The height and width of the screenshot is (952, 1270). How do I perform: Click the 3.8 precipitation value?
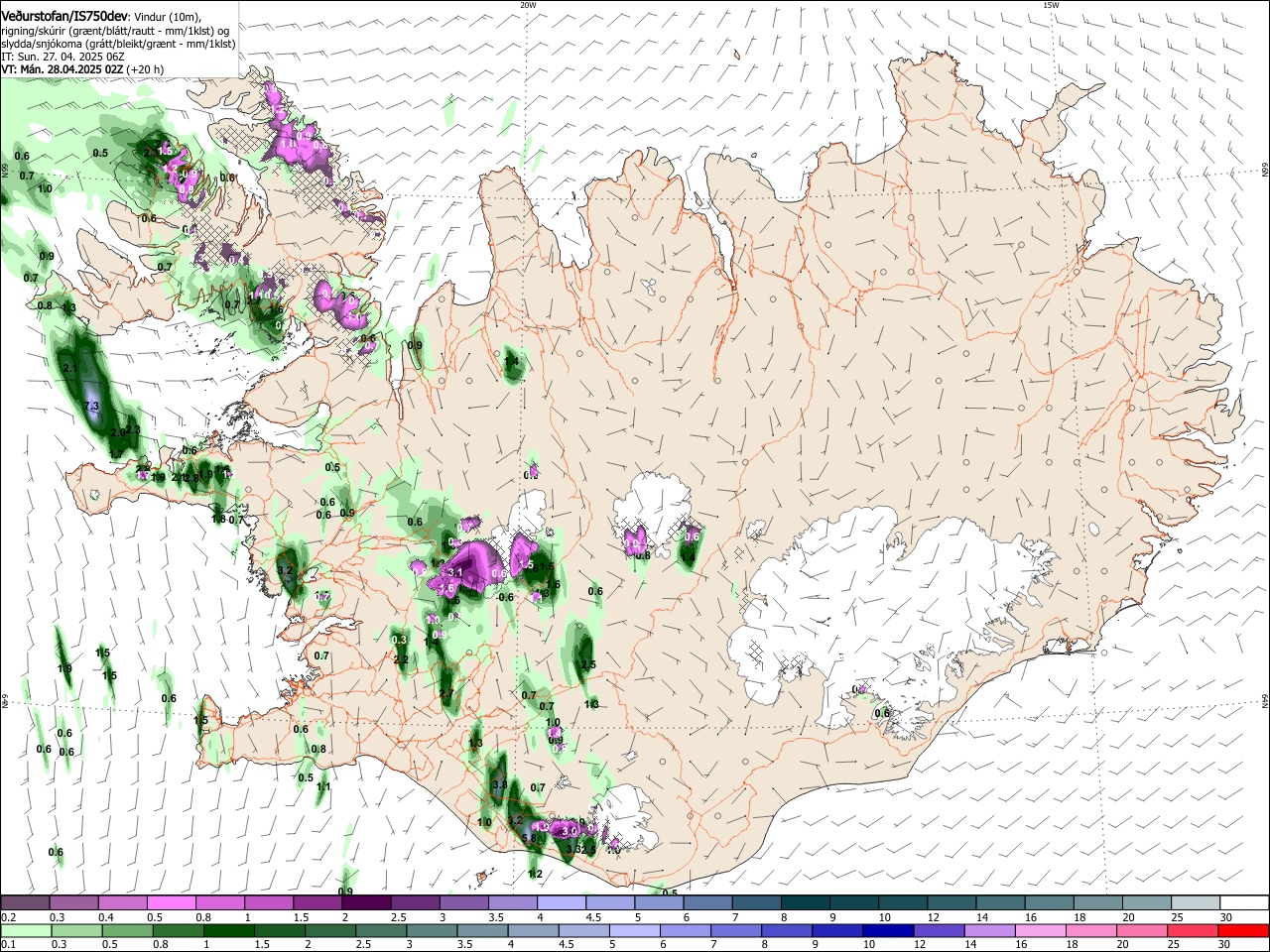click(x=499, y=784)
